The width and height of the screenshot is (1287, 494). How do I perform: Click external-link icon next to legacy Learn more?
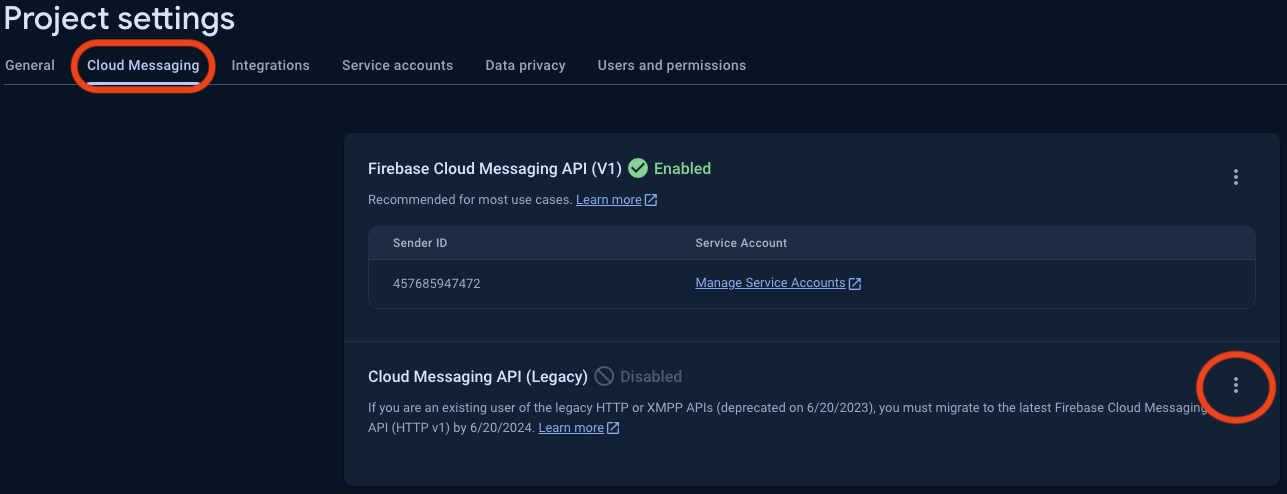(x=613, y=428)
